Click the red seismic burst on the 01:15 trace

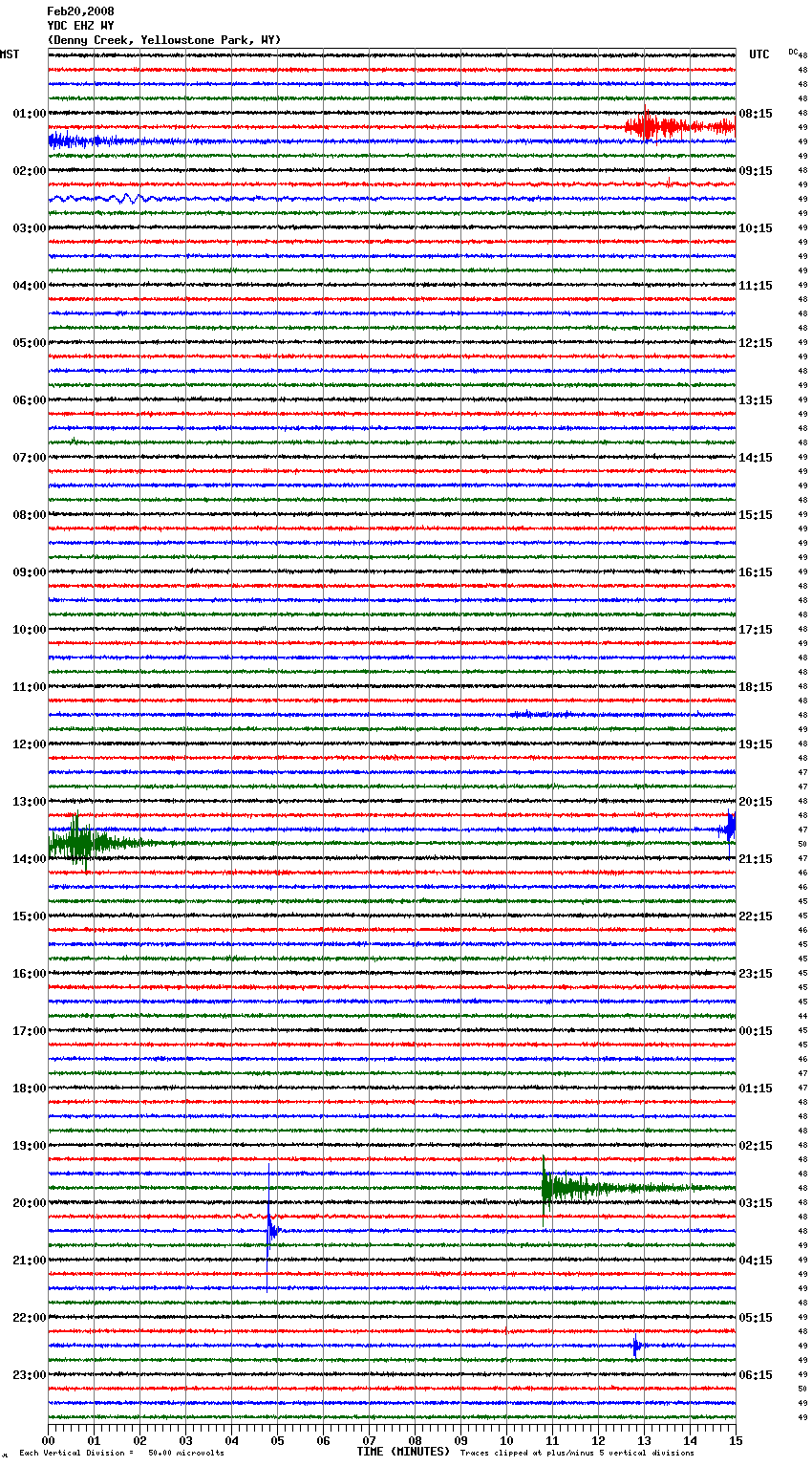[x=678, y=126]
